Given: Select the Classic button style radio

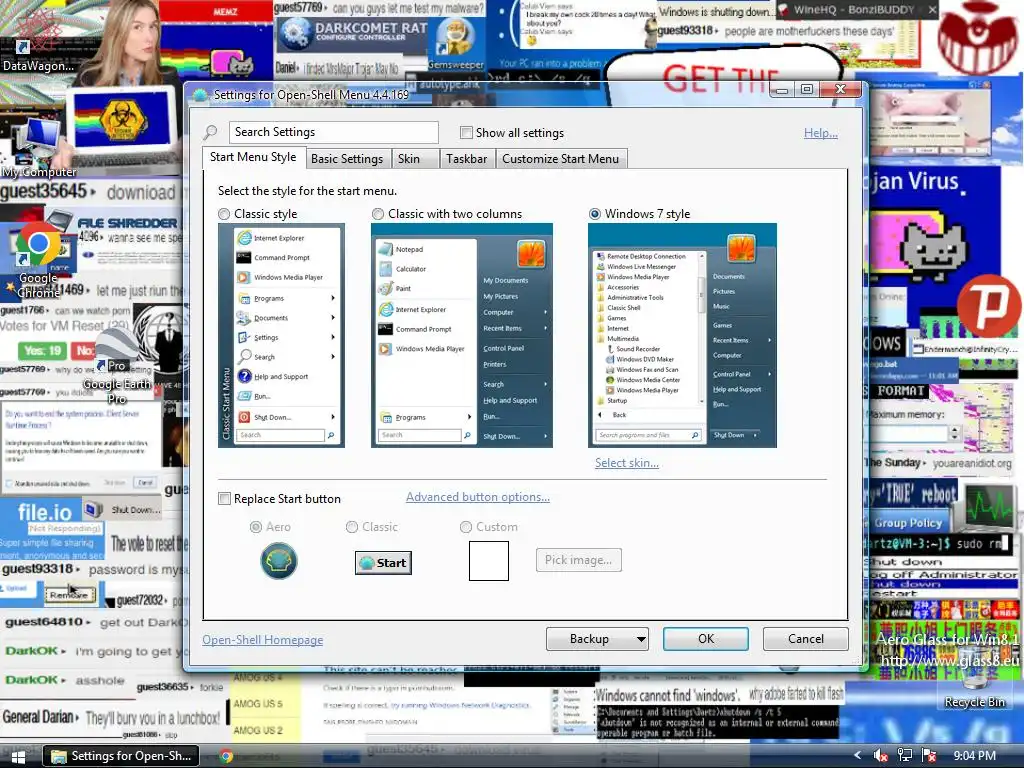Looking at the screenshot, I should [352, 527].
